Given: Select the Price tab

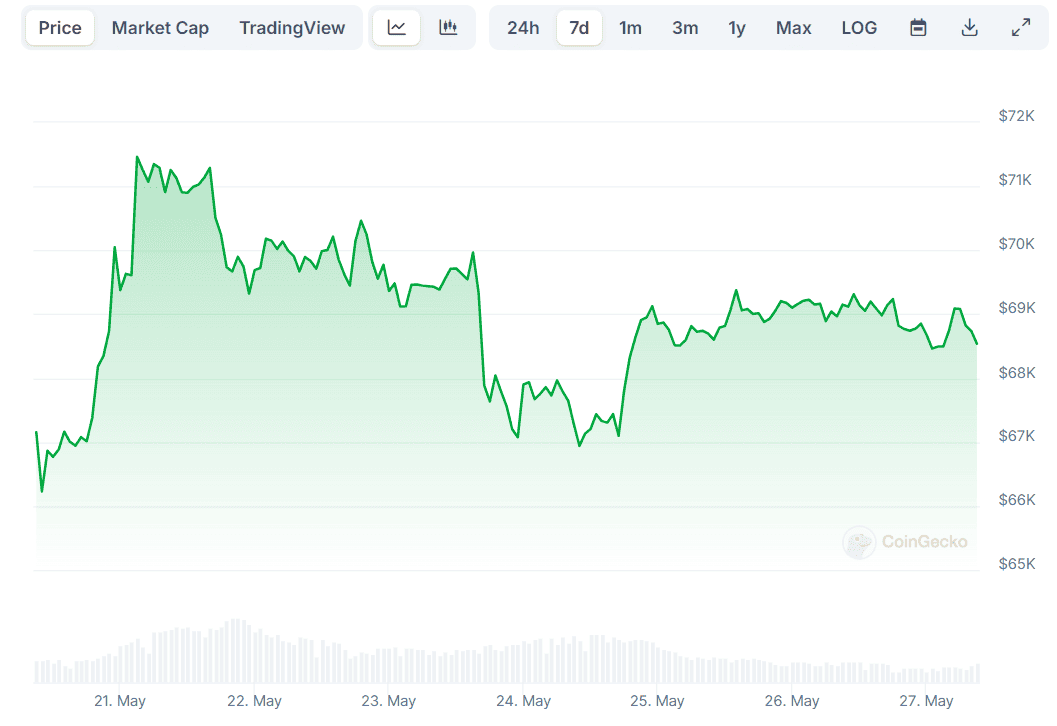Looking at the screenshot, I should tap(60, 28).
